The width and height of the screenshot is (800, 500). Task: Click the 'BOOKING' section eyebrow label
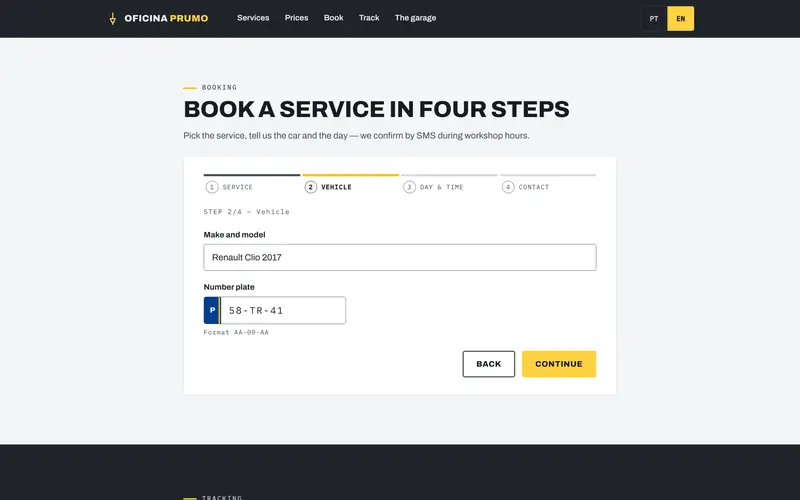219,87
